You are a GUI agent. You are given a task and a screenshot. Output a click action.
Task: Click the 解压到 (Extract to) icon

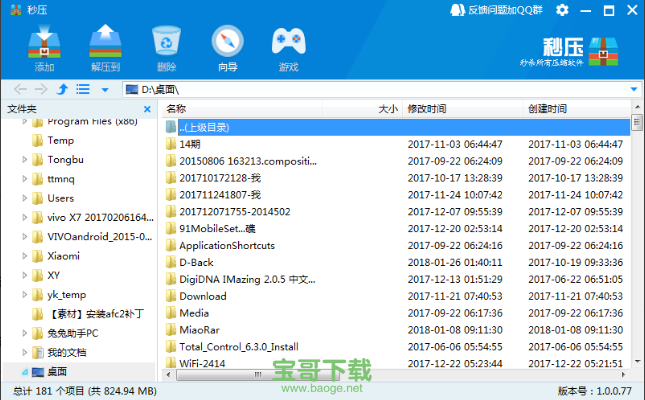[x=105, y=48]
